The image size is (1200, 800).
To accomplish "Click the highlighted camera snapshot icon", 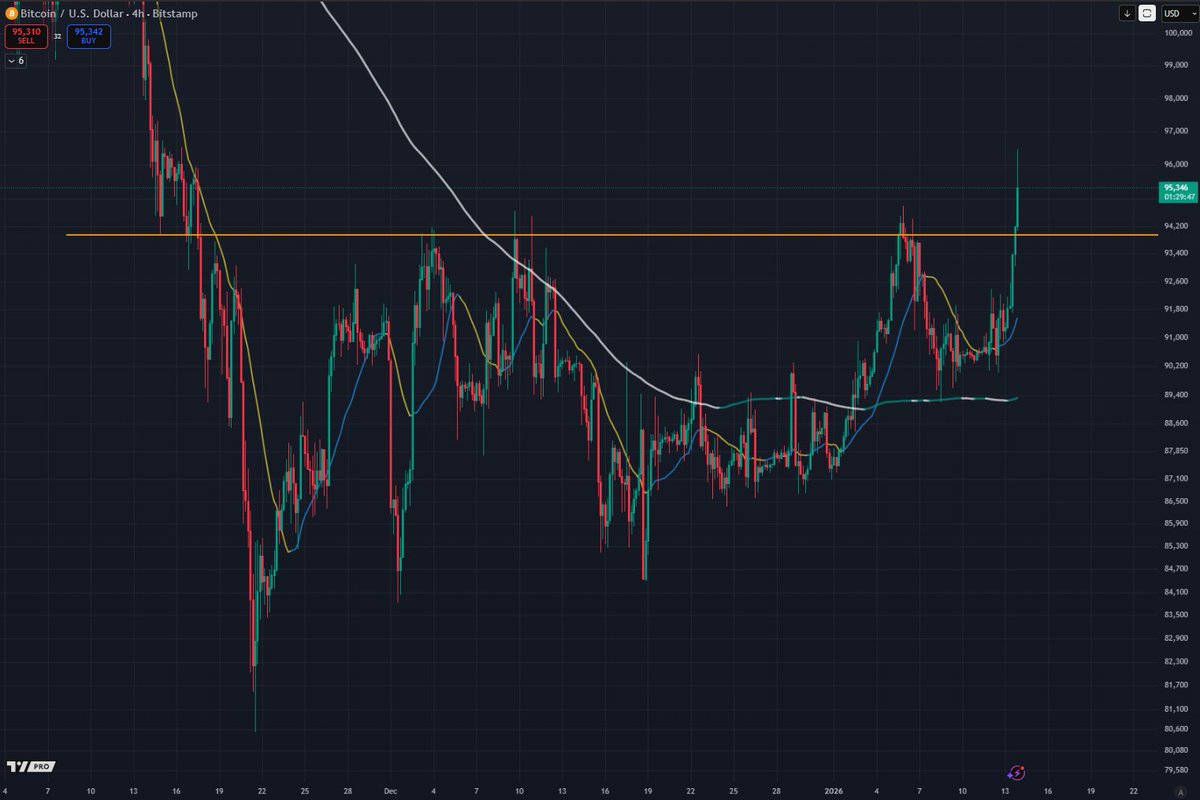I will click(x=1147, y=13).
